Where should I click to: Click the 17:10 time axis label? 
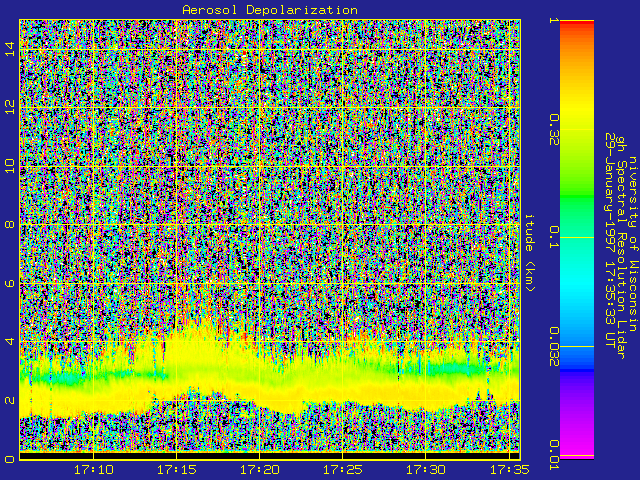click(94, 470)
